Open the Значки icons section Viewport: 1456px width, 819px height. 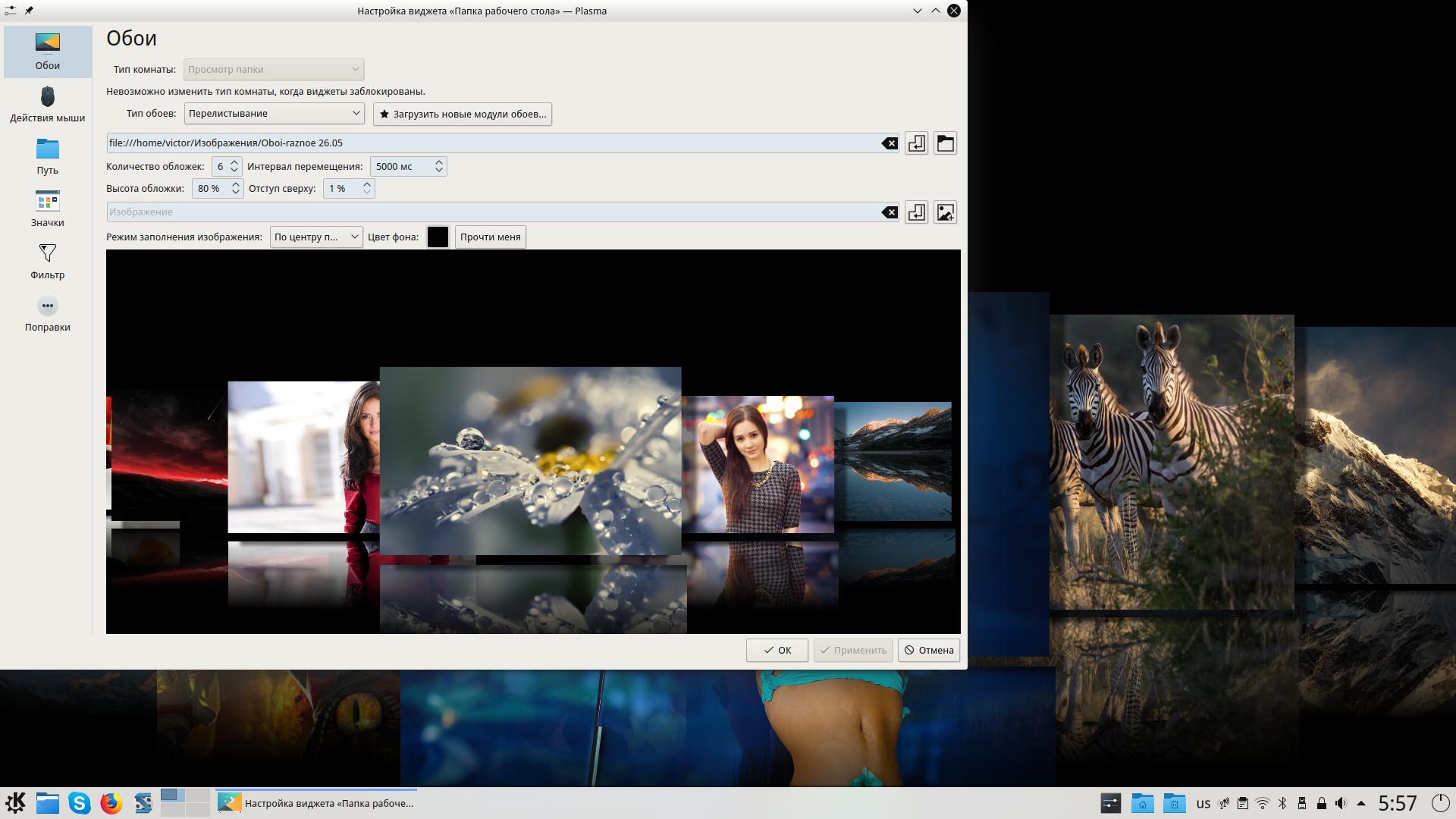tap(47, 209)
